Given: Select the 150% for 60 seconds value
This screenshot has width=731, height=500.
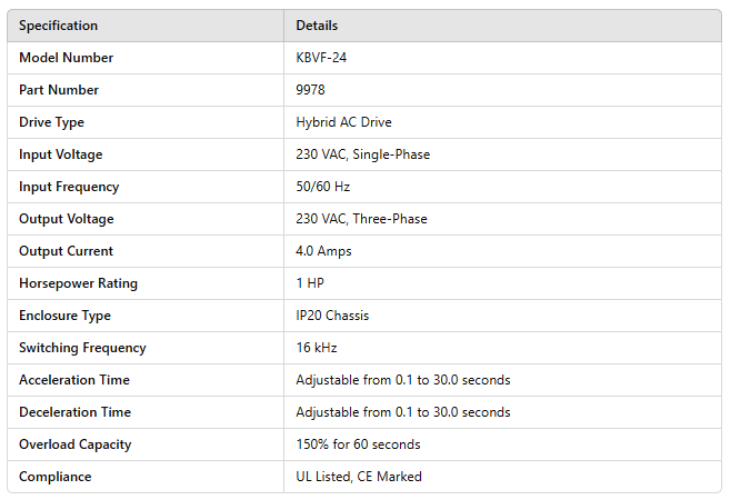Looking at the screenshot, I should 358,444.
